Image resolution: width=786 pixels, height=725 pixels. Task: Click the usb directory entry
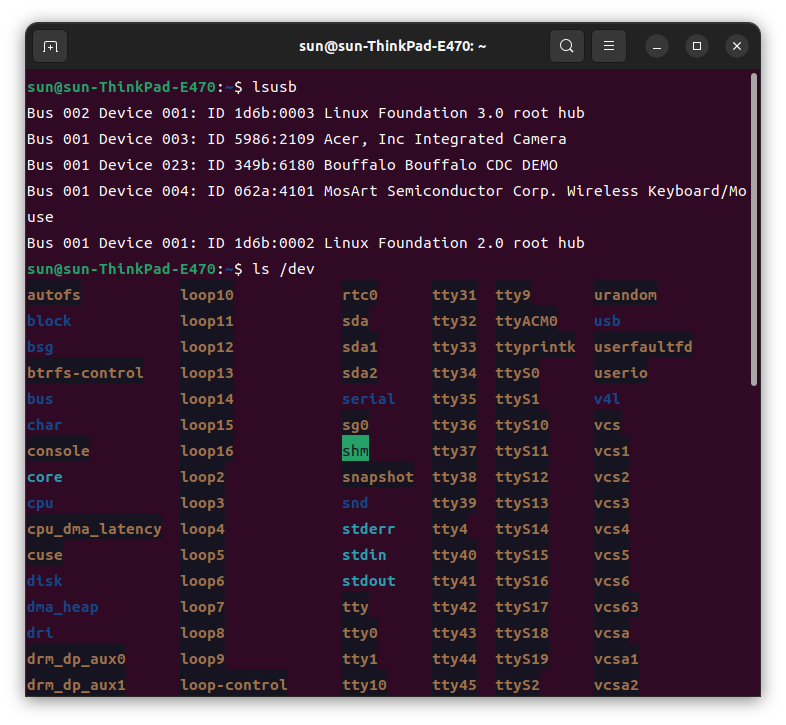607,321
